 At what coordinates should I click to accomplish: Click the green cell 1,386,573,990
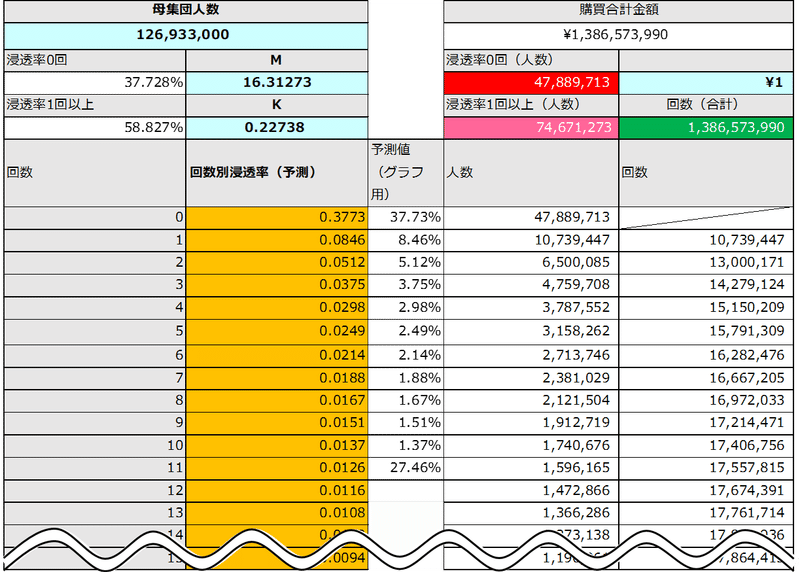pos(706,128)
